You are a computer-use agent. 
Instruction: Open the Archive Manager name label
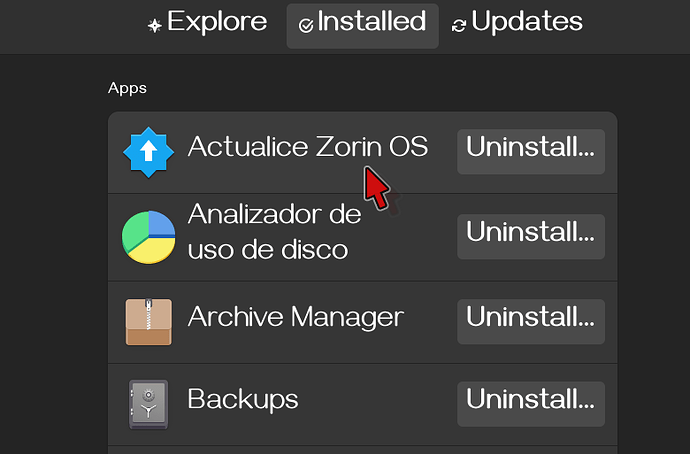point(295,318)
